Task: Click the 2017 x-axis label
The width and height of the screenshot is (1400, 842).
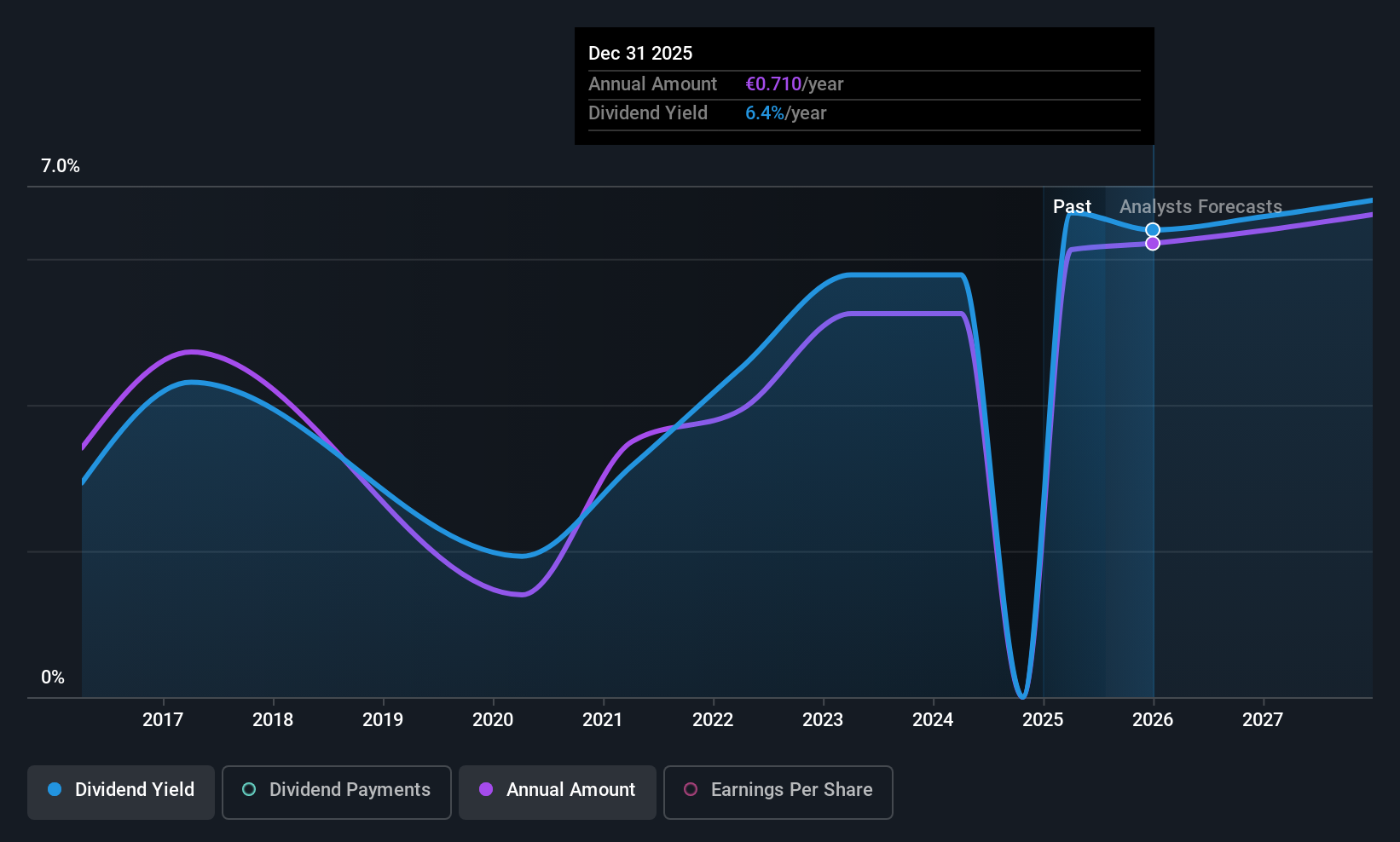Action: click(163, 719)
